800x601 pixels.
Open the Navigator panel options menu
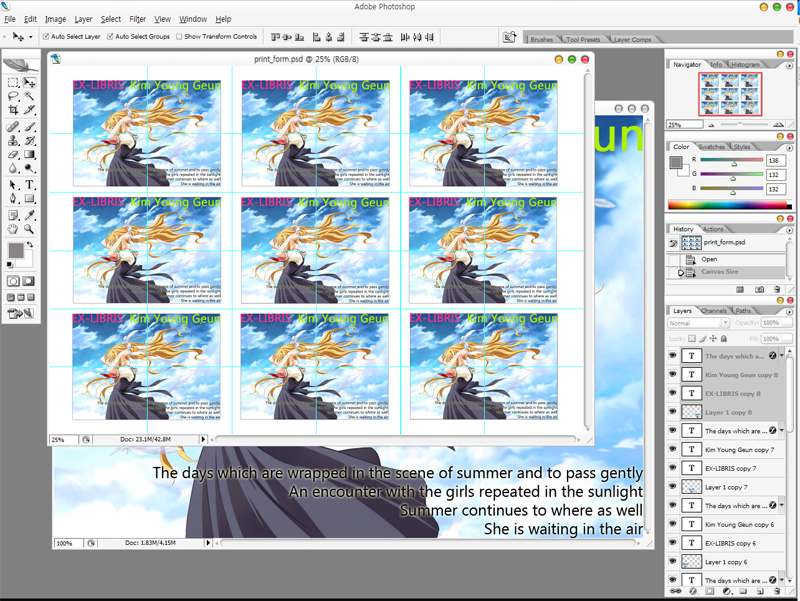789,65
